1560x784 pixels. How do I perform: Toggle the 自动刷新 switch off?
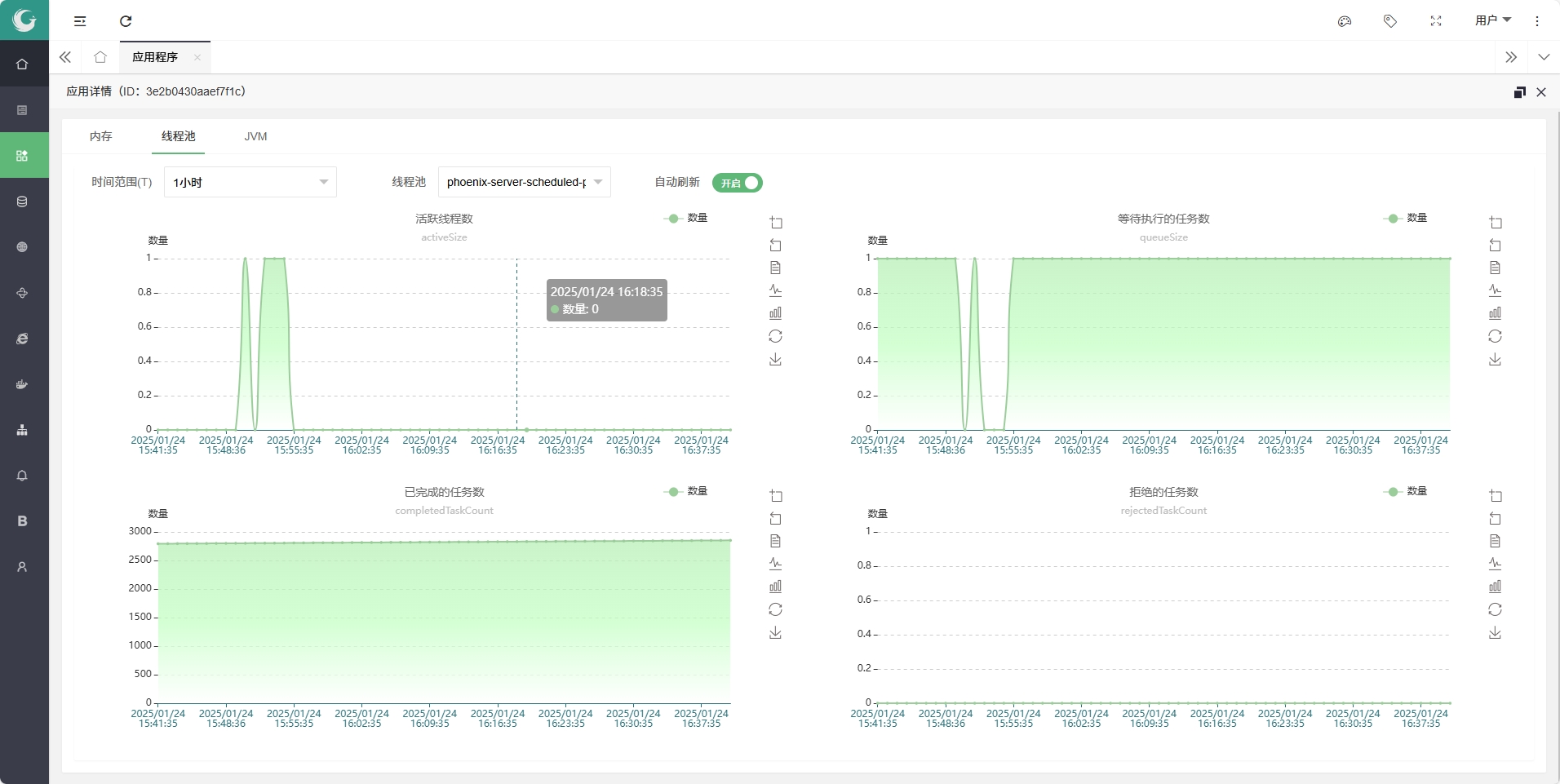(x=738, y=183)
